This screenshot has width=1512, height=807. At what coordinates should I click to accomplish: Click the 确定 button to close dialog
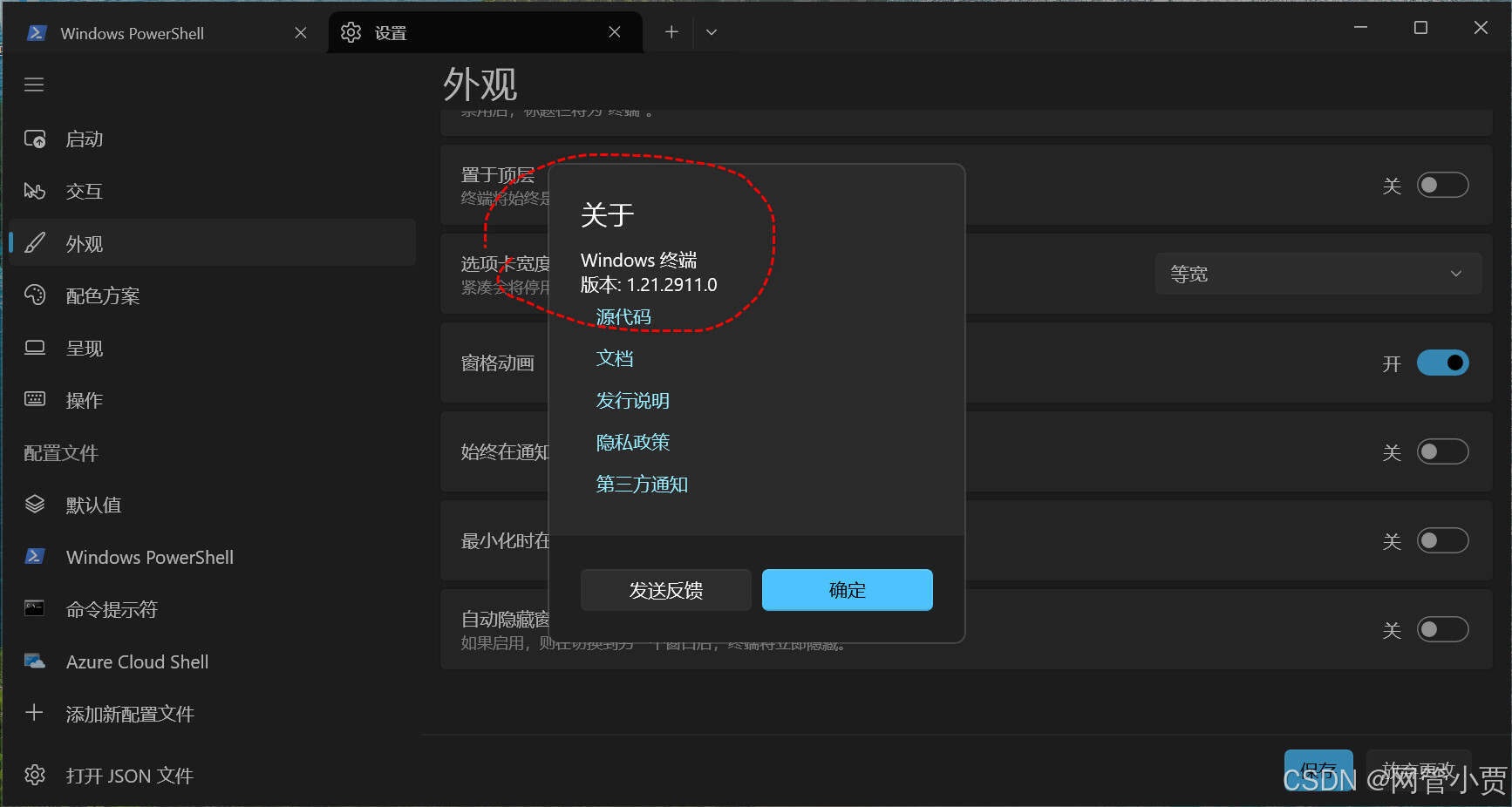point(848,590)
